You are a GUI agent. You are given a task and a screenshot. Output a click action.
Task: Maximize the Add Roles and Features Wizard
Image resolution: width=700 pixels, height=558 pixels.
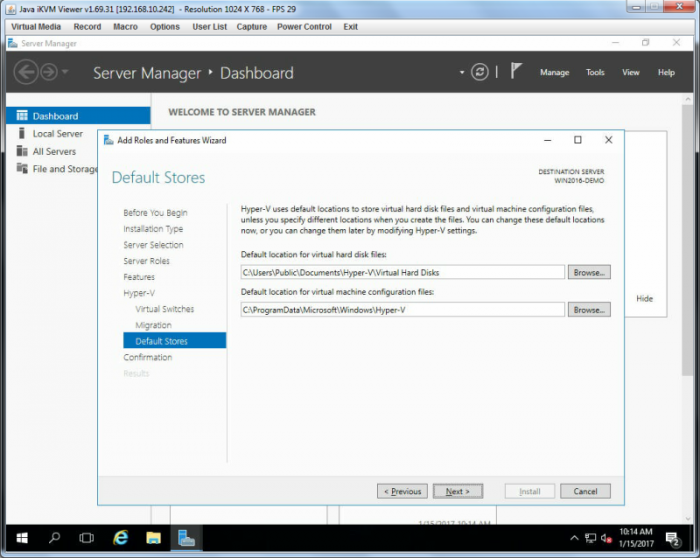(578, 140)
